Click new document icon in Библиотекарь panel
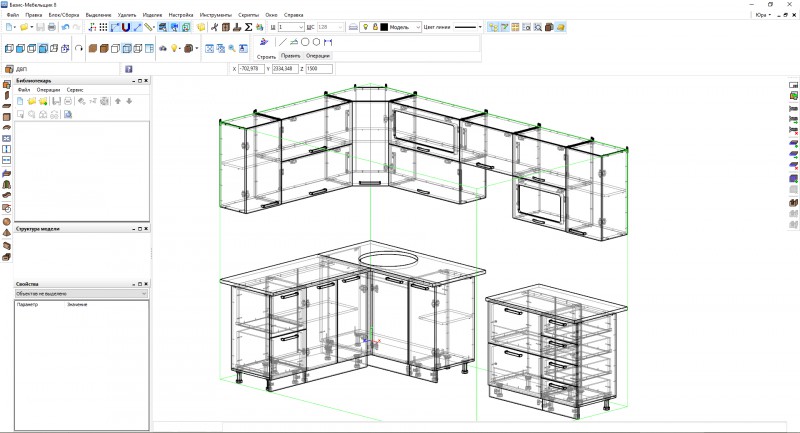The width and height of the screenshot is (800, 433). click(x=20, y=101)
